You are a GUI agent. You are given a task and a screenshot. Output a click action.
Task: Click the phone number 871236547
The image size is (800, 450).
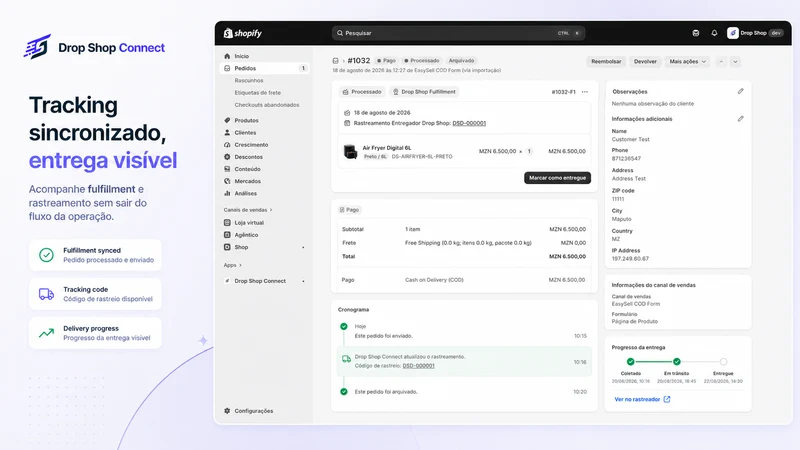coord(626,159)
